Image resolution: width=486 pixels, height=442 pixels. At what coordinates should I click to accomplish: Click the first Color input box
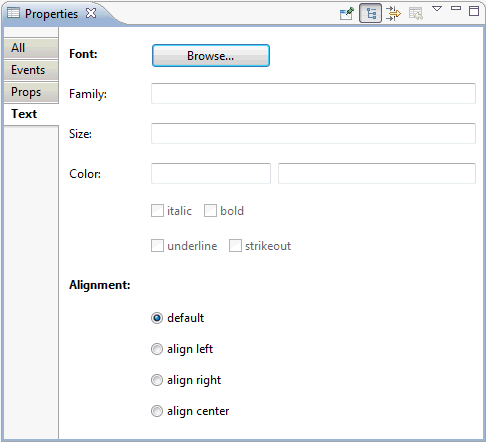[211, 173]
